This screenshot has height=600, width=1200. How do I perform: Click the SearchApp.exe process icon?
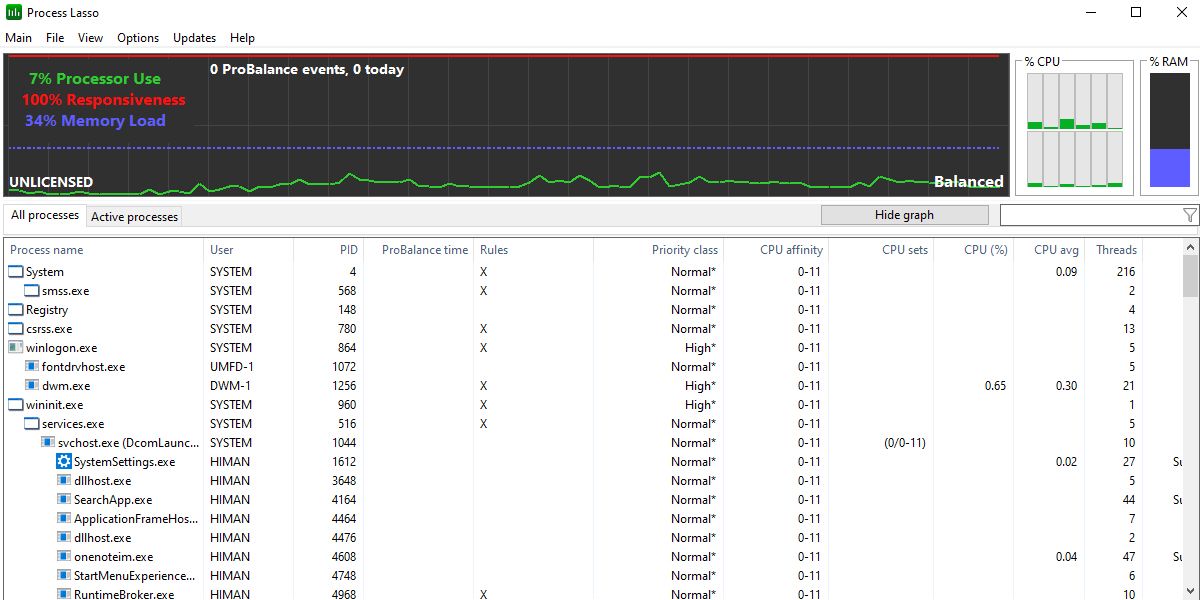(64, 500)
